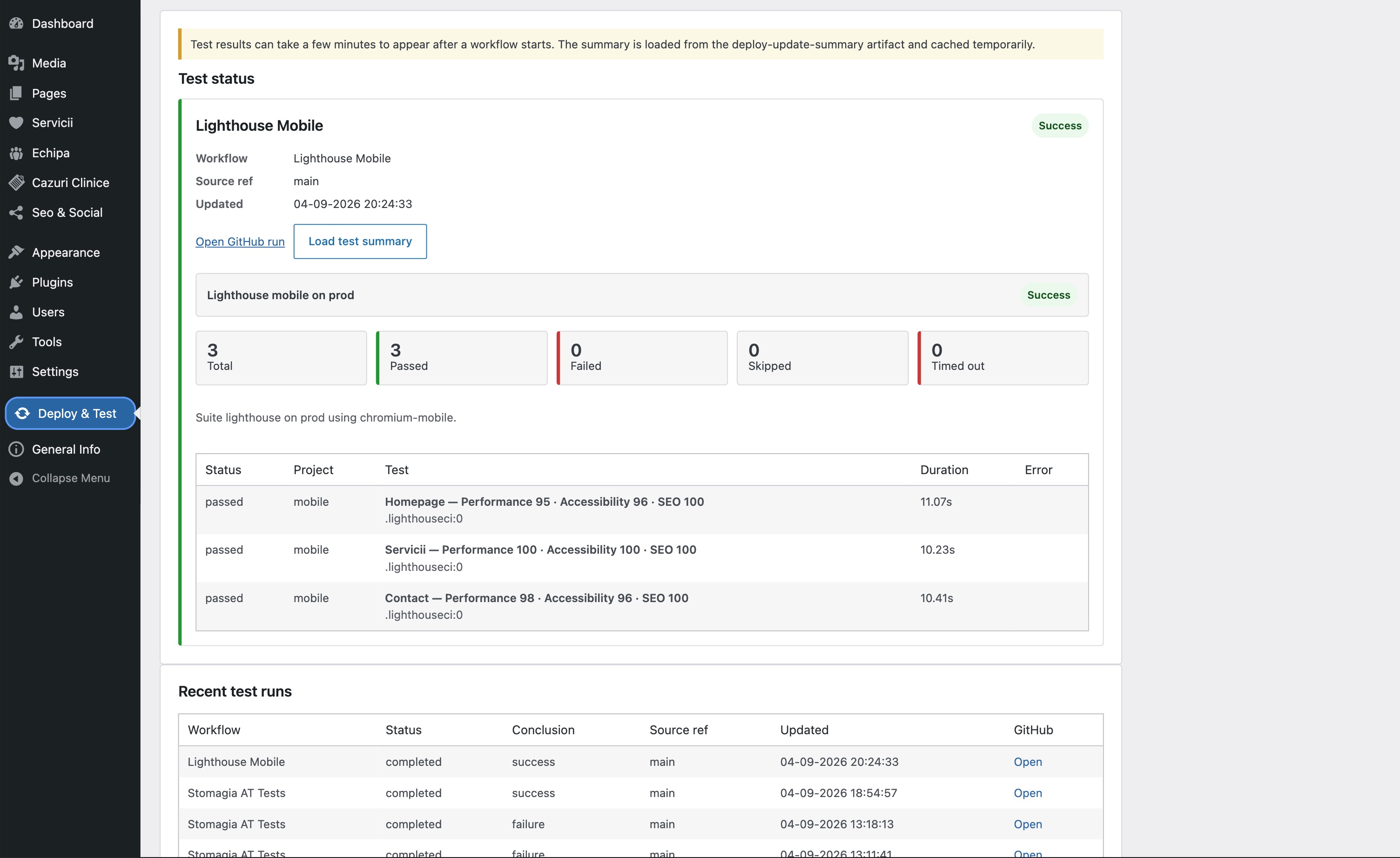Viewport: 1400px width, 858px height.
Task: Click the yellow test results notice
Action: [641, 44]
